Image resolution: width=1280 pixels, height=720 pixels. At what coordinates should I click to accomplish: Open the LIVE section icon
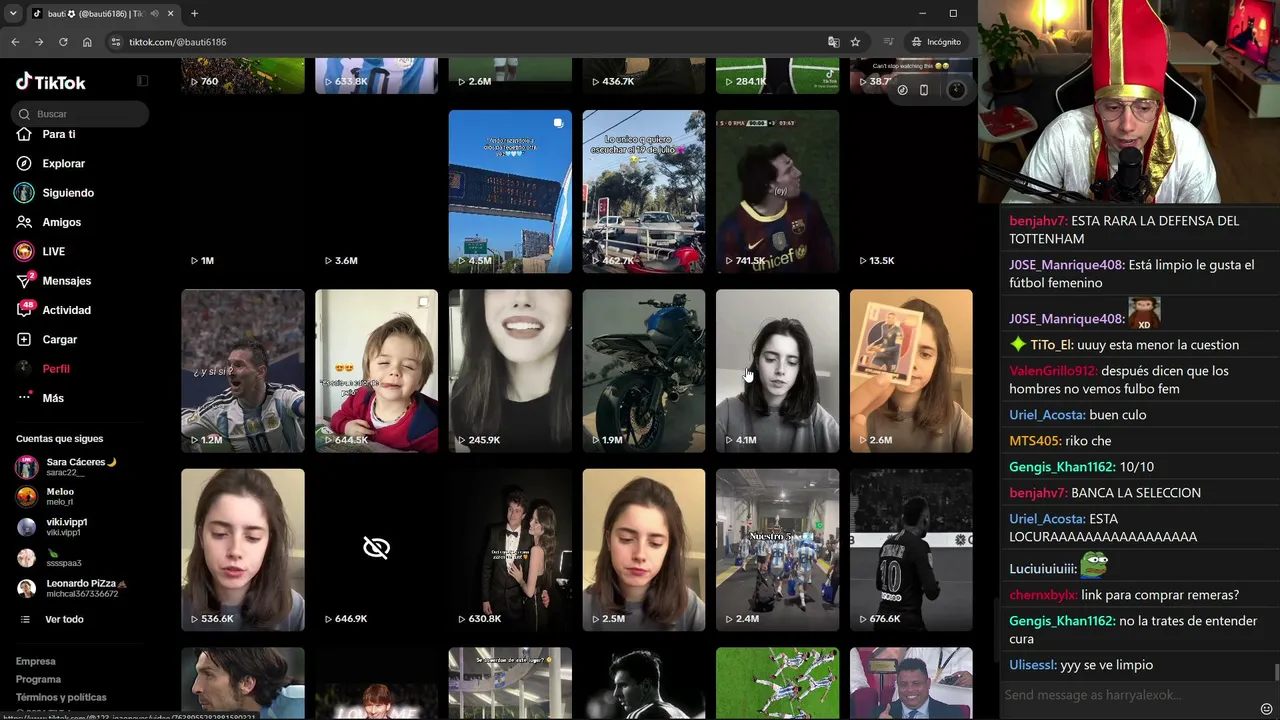pyautogui.click(x=24, y=251)
